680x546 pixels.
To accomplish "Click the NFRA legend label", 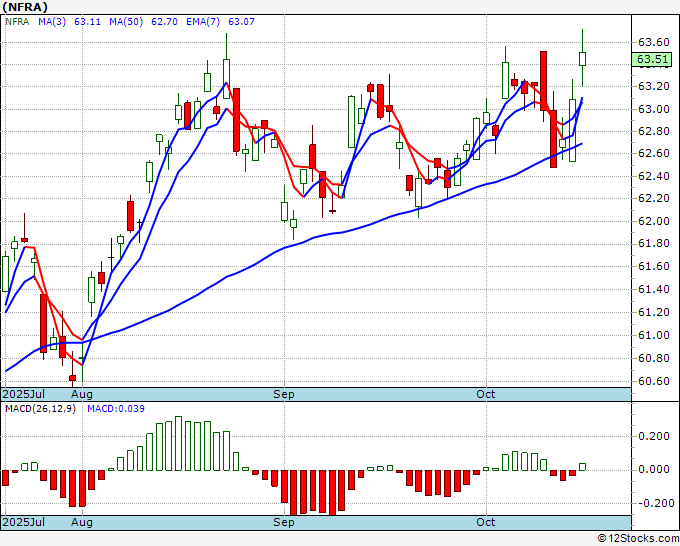I will (x=17, y=22).
